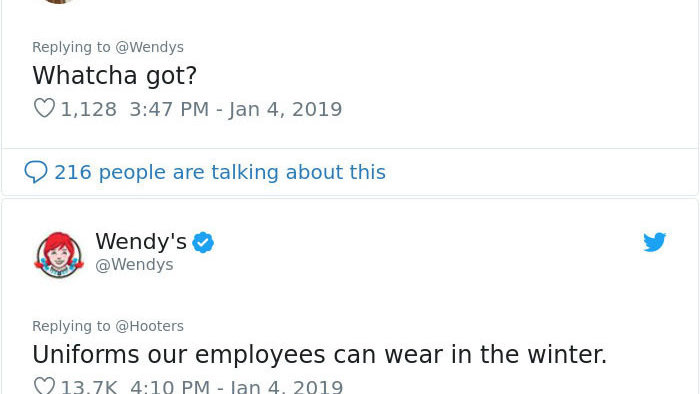Click the 'Whatcha got?' tweet text
This screenshot has height=394, width=700.
[114, 75]
